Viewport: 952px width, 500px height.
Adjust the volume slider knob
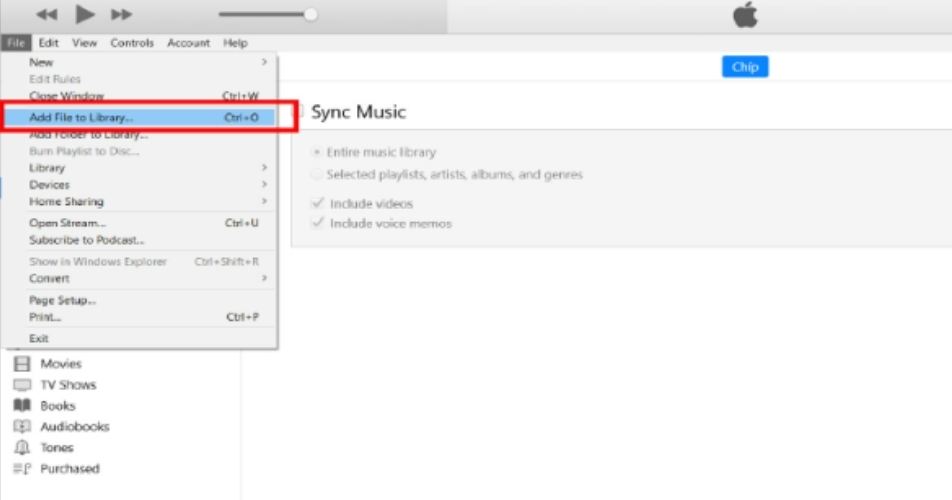click(x=310, y=15)
